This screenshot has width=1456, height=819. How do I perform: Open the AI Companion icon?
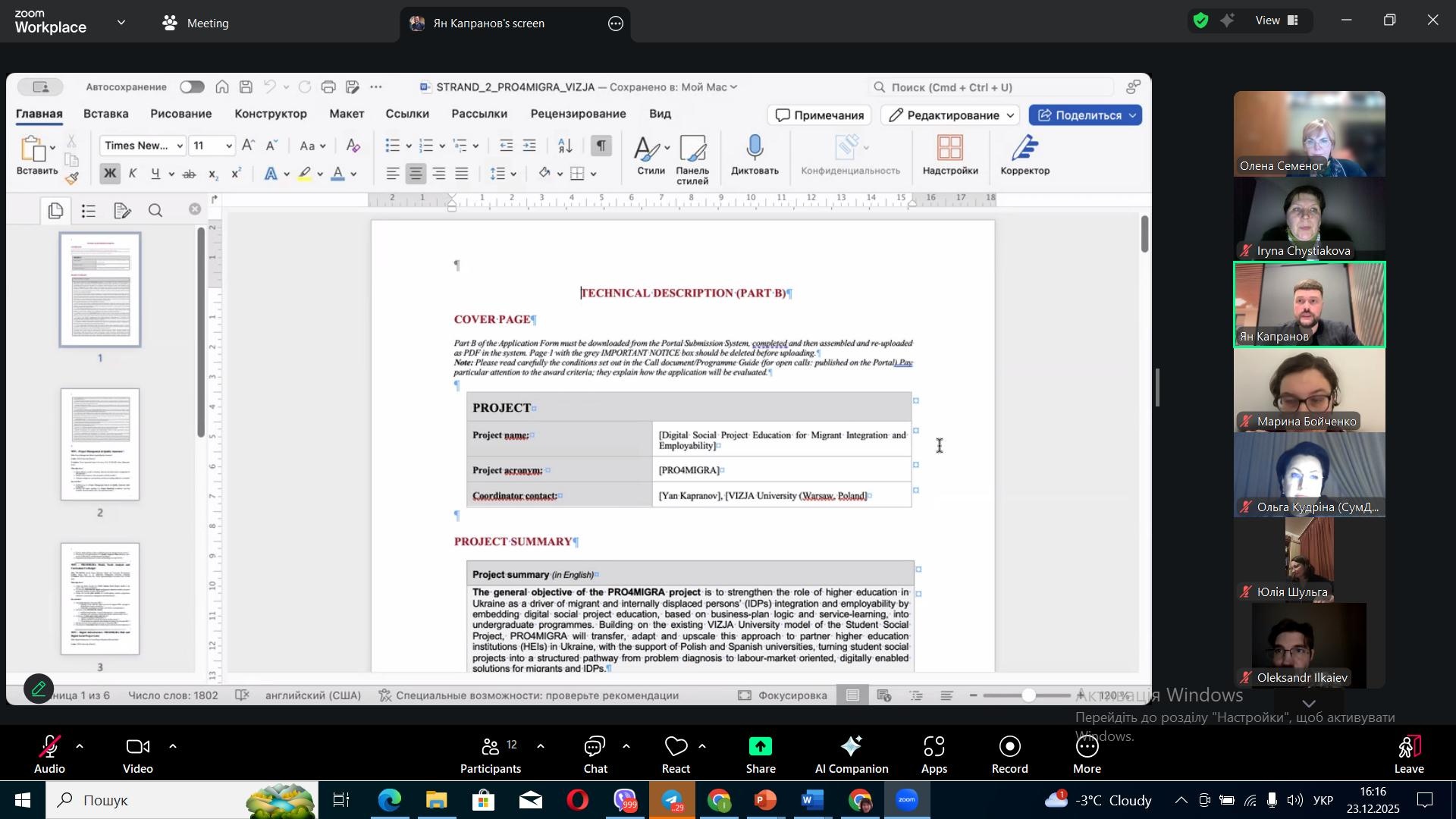pos(851,748)
